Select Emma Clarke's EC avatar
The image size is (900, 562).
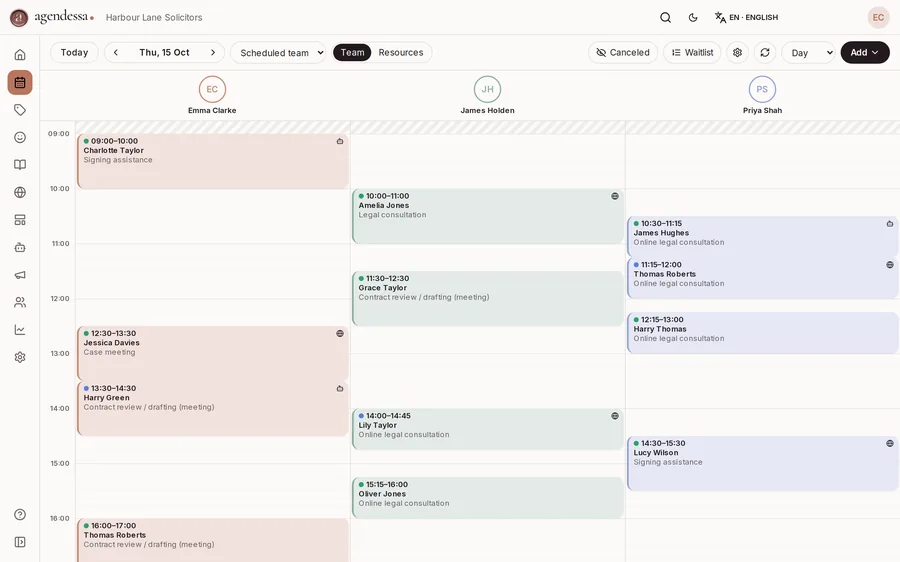click(212, 90)
